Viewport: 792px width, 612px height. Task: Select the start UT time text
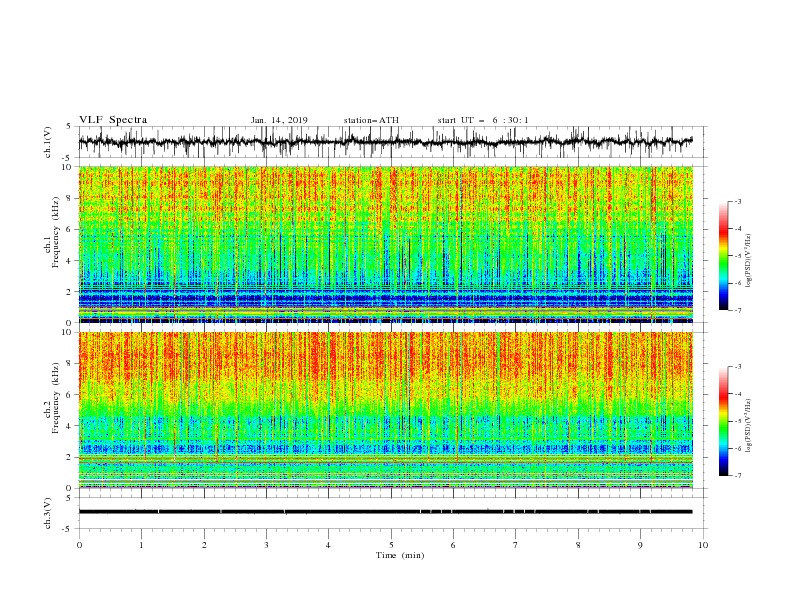coord(483,120)
